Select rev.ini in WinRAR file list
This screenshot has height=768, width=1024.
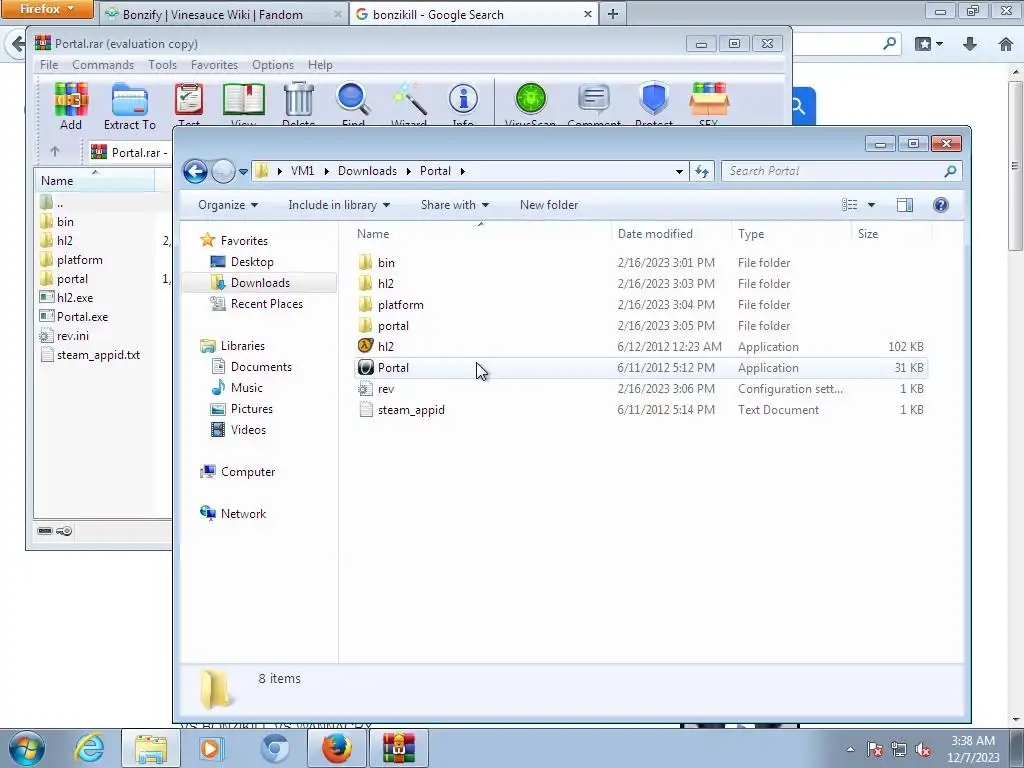72,336
